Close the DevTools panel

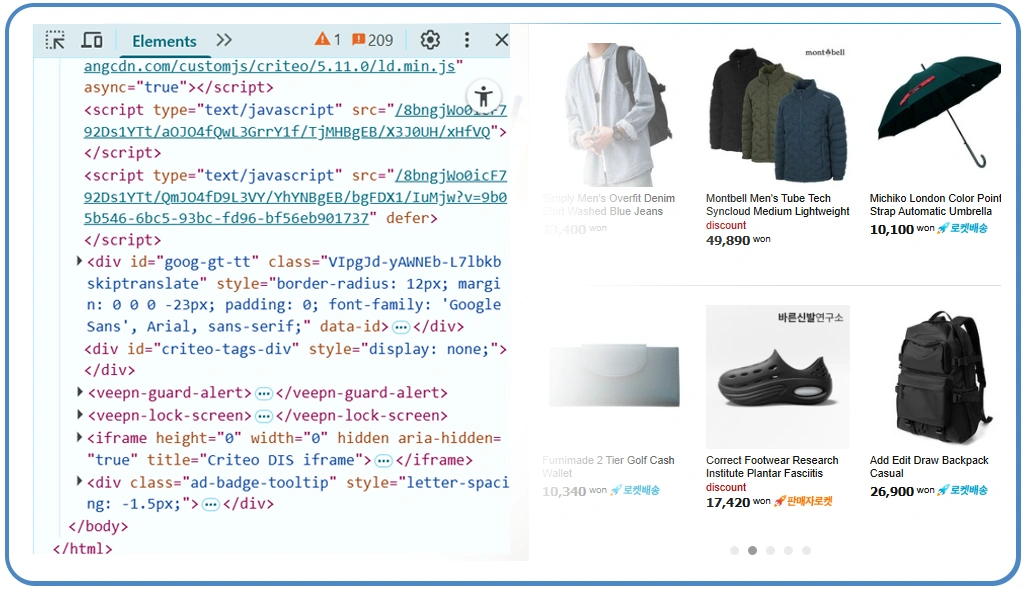(x=502, y=40)
